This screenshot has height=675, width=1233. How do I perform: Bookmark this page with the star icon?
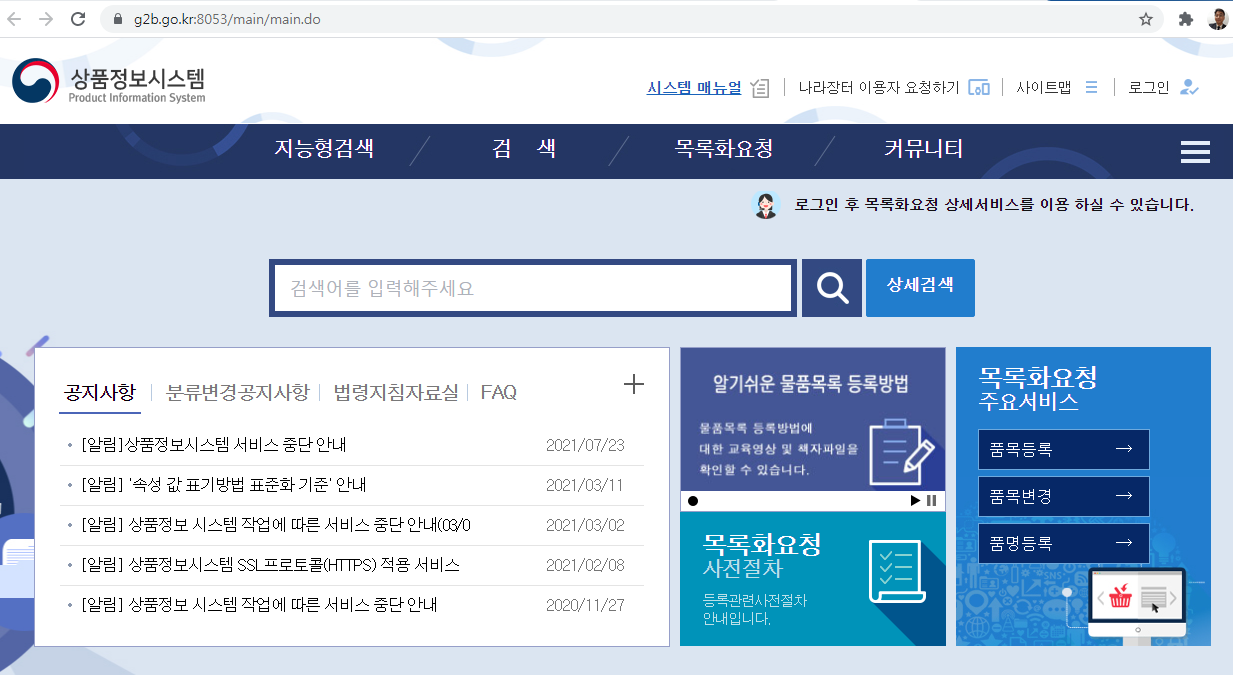(x=1146, y=19)
